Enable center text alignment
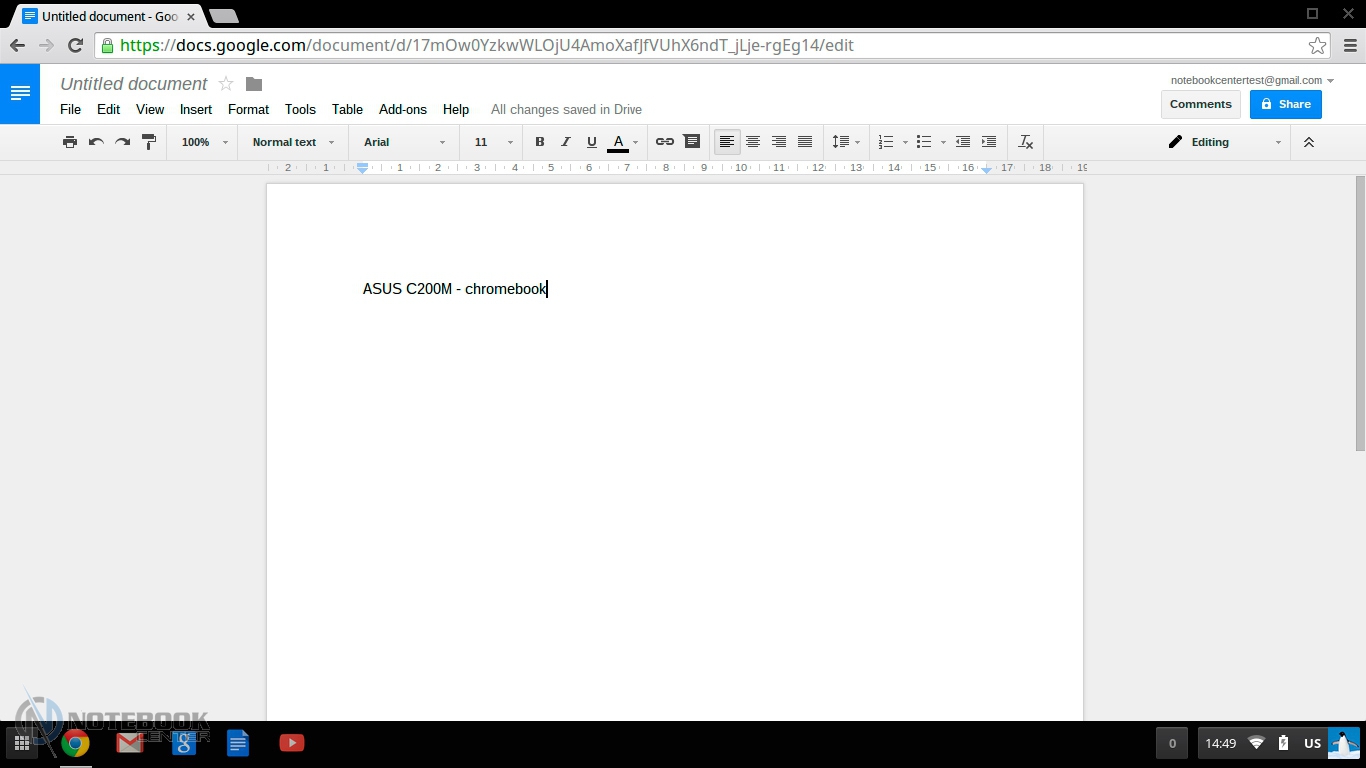The width and height of the screenshot is (1366, 768). [753, 142]
